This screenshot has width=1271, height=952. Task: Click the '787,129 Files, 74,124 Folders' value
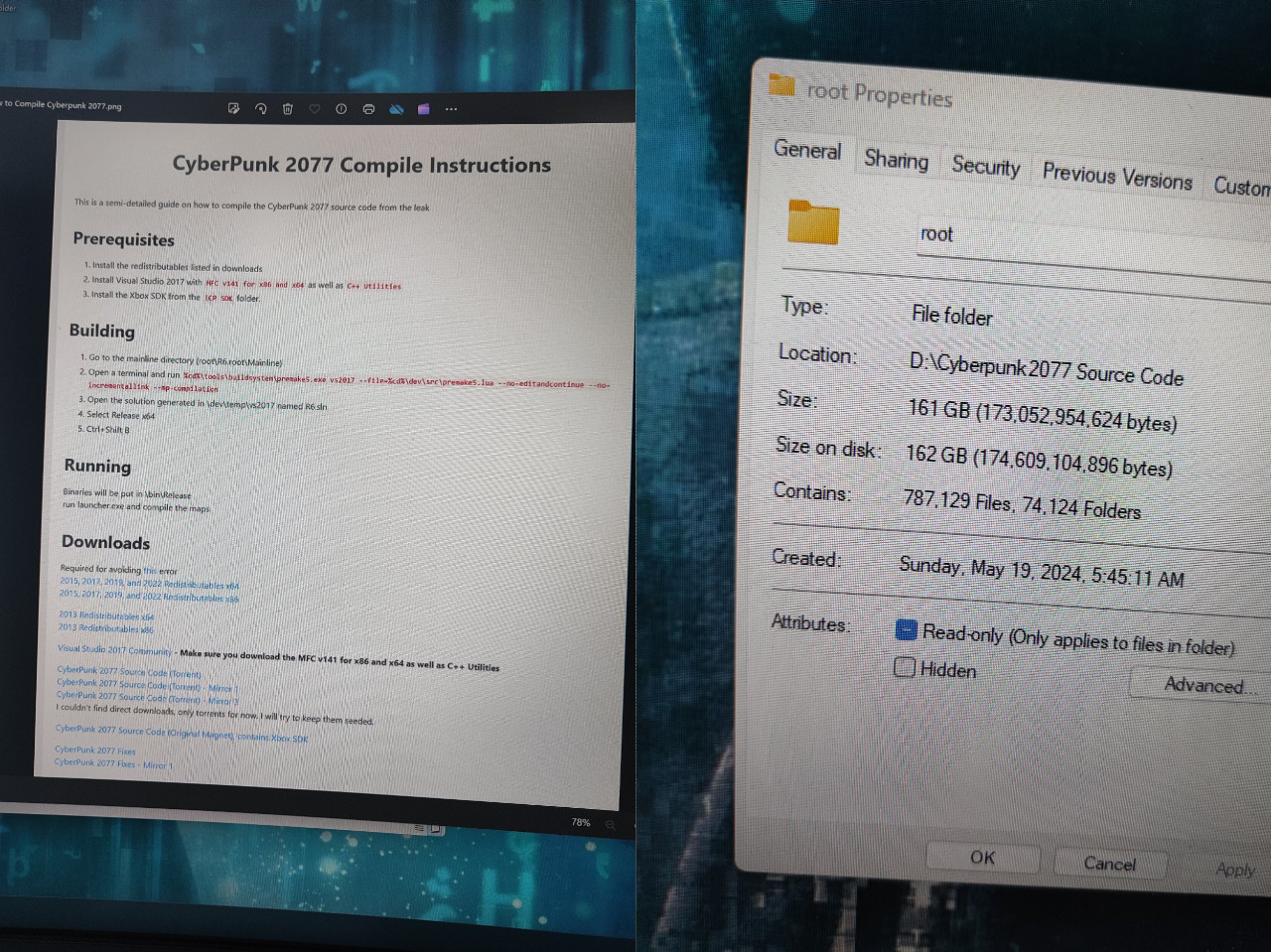coord(1022,503)
